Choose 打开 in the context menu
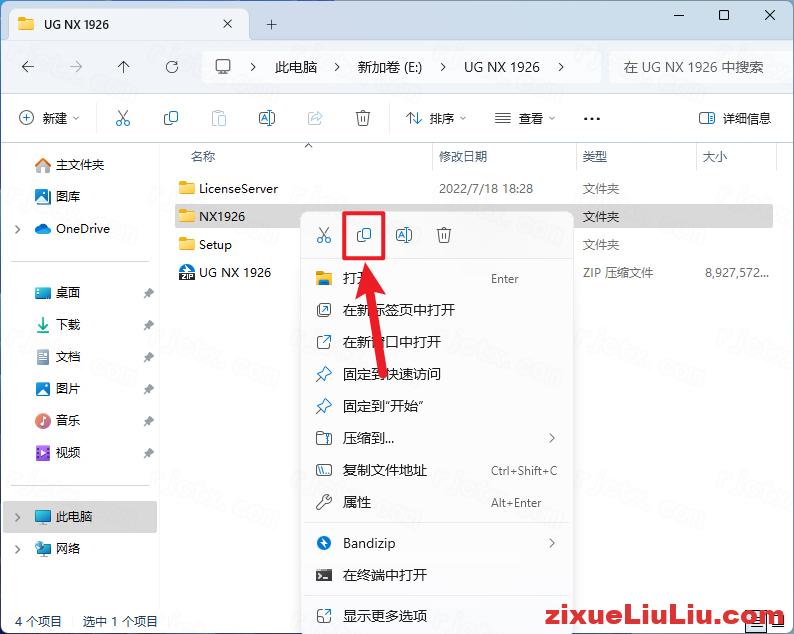The image size is (794, 634). tap(436, 278)
